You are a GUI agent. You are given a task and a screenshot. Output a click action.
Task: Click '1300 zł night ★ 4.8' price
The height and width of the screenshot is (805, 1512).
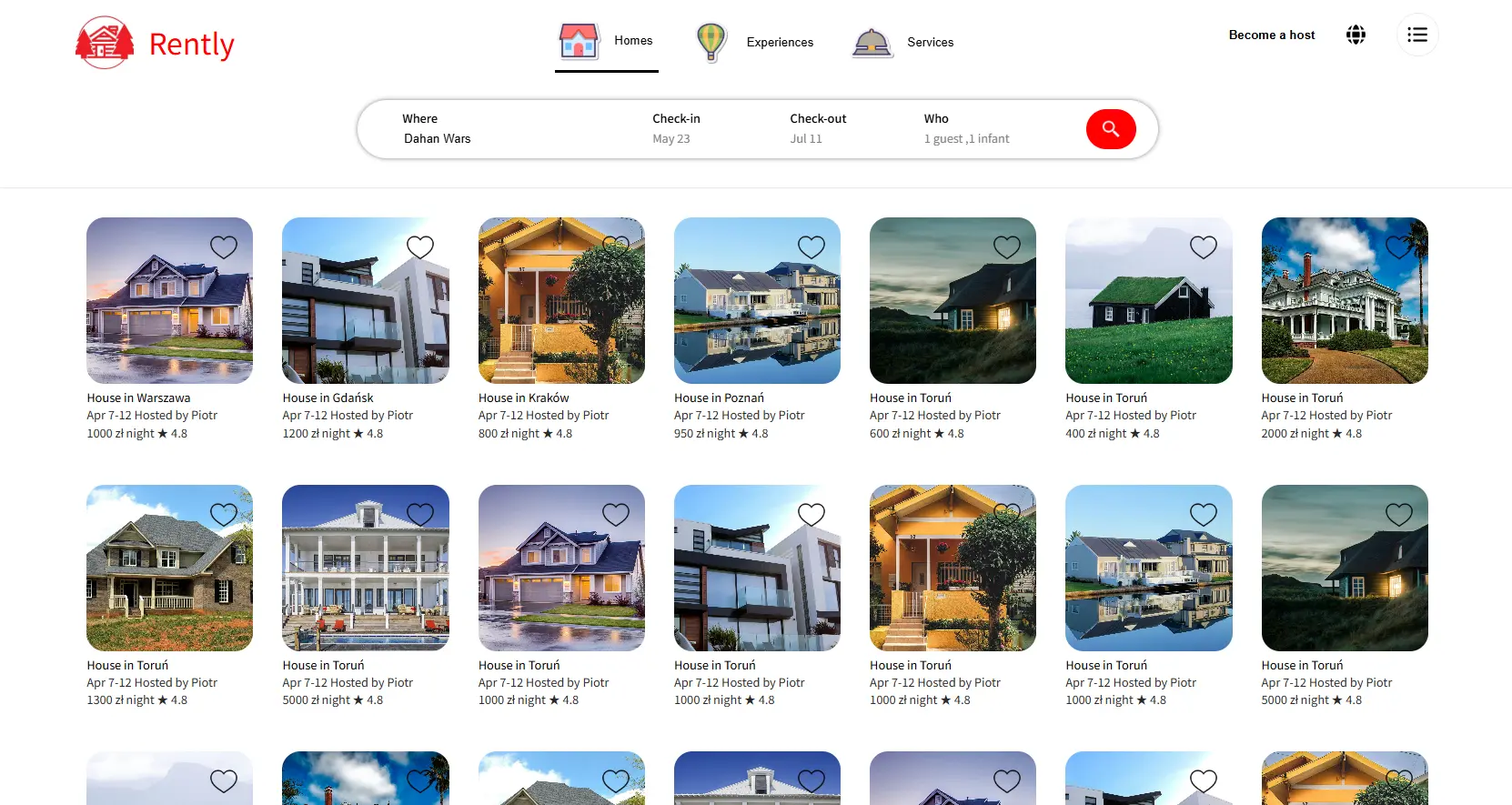point(136,700)
